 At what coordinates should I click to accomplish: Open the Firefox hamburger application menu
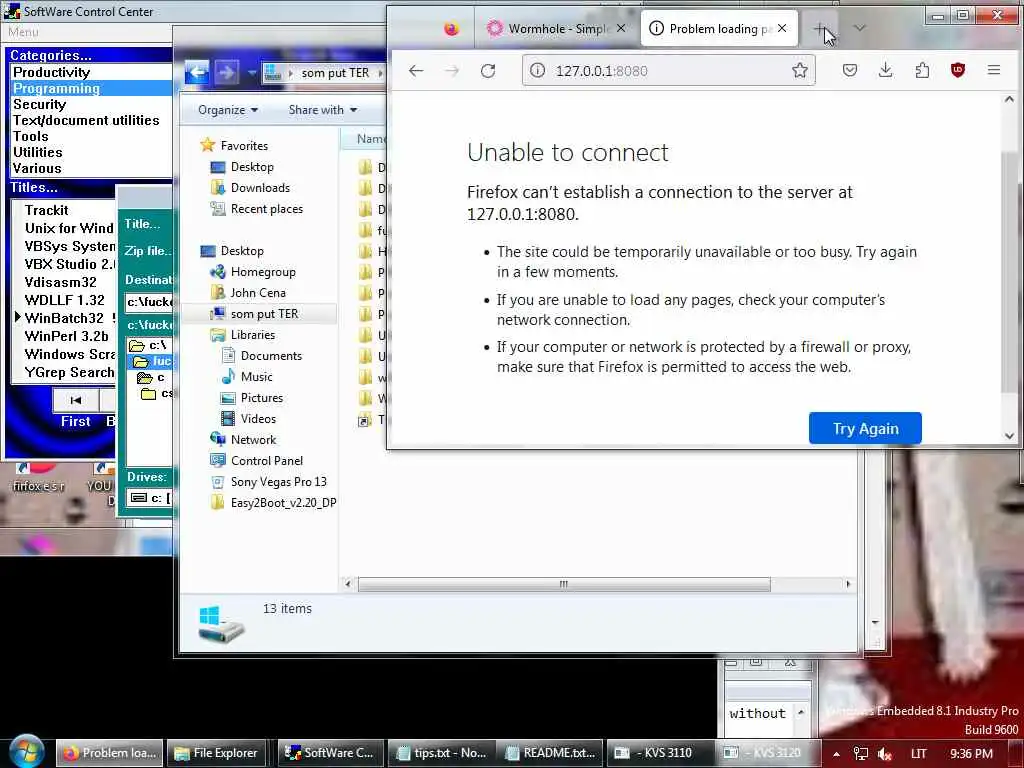point(994,70)
